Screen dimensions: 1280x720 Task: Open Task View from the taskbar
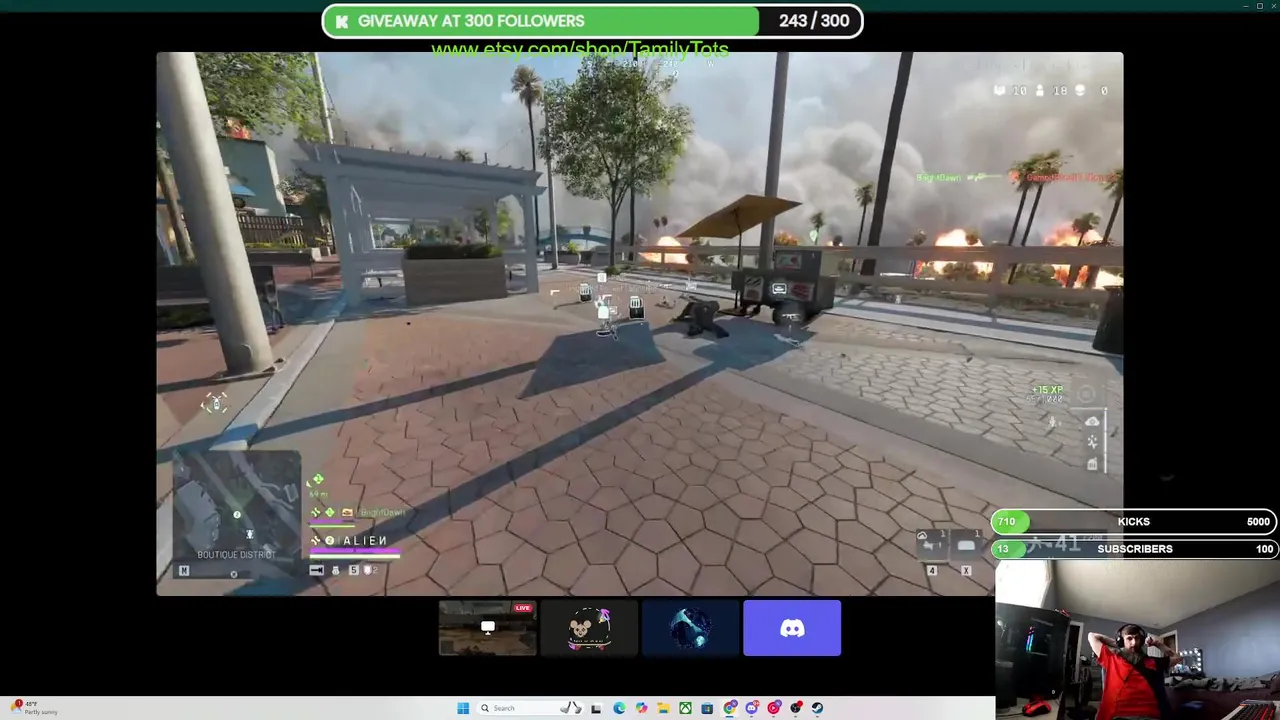click(596, 708)
